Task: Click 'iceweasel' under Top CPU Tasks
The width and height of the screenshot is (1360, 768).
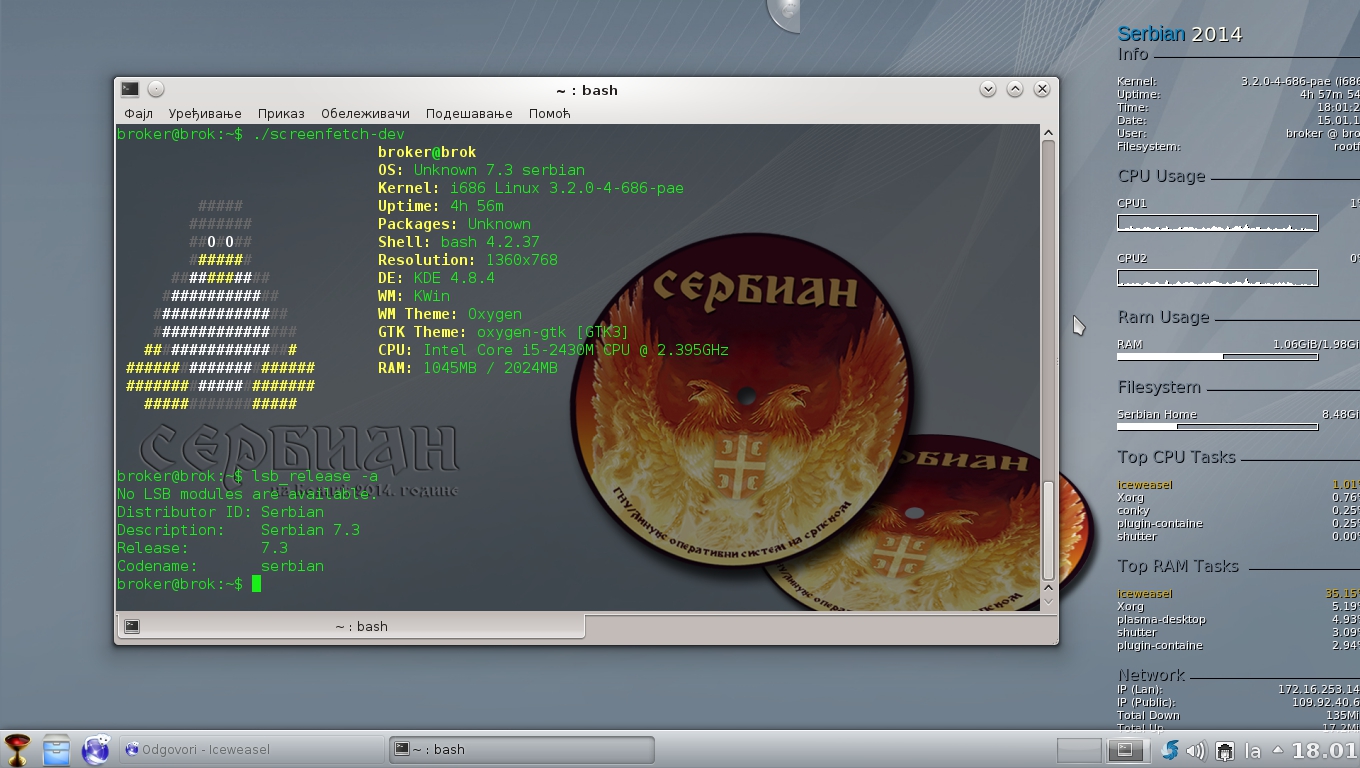Action: point(1145,484)
